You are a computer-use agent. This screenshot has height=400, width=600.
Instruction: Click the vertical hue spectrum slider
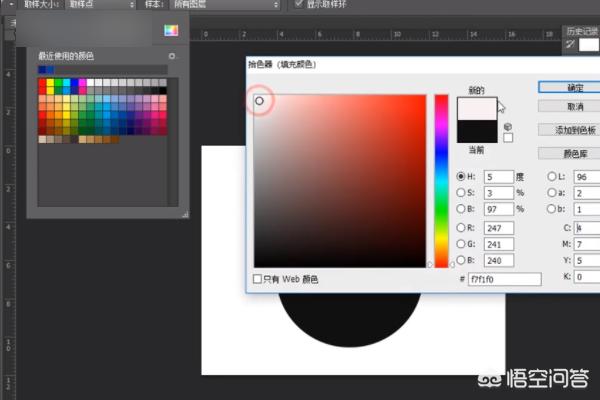click(x=441, y=181)
